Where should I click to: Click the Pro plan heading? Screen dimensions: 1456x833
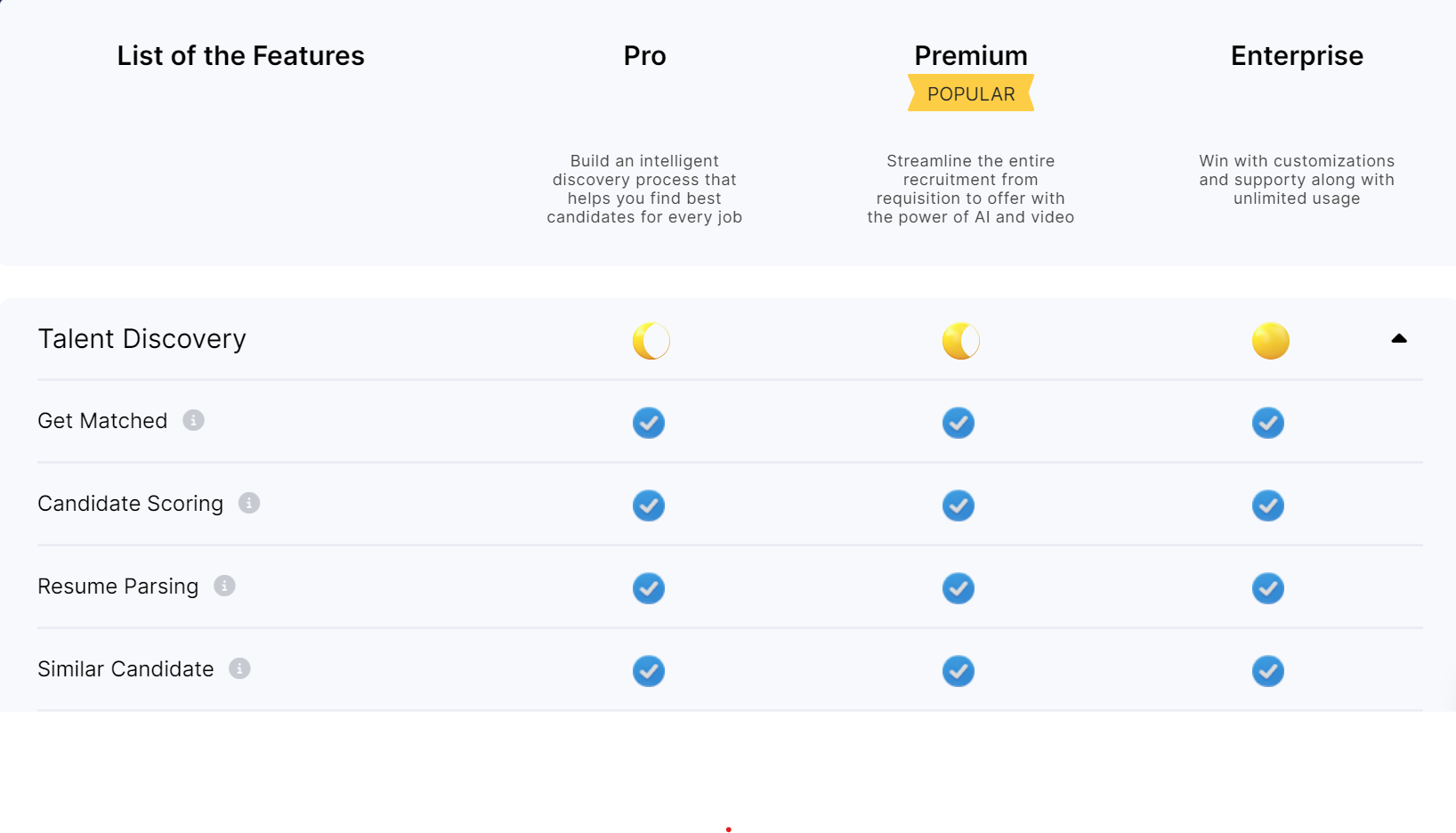click(644, 56)
